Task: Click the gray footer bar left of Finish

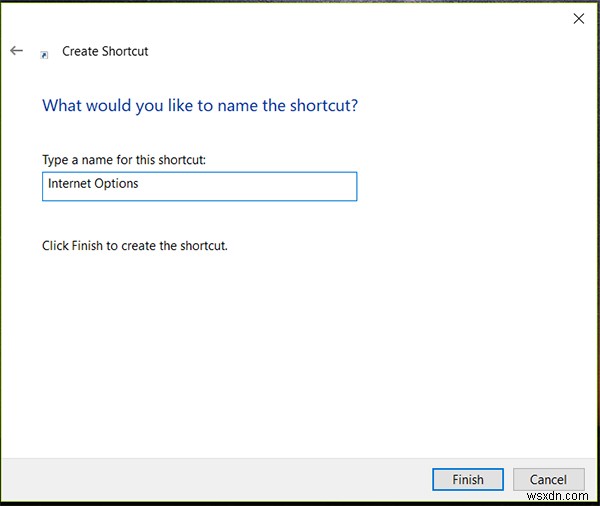Action: tap(216, 479)
